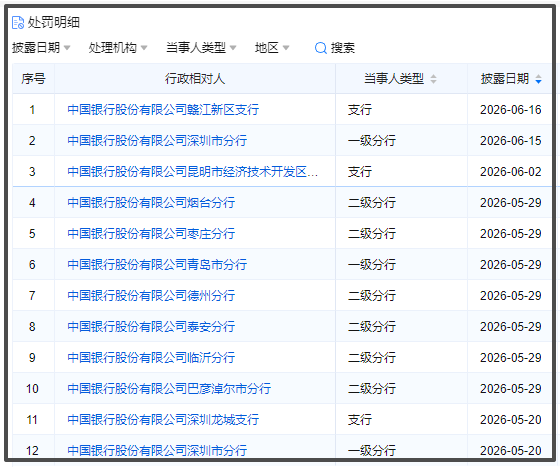Viewport: 560px width, 467px height.
Task: Open the 披露日期 filter dropdown
Action: point(41,47)
